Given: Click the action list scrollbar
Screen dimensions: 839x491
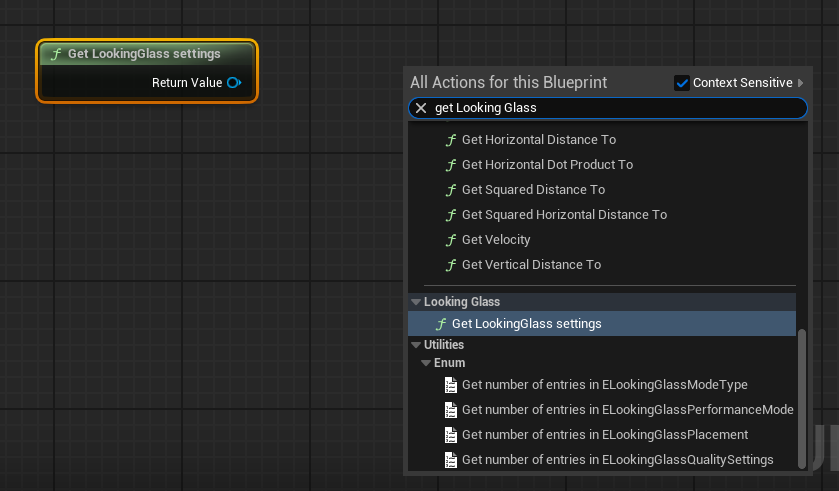Looking at the screenshot, I should coord(801,396).
